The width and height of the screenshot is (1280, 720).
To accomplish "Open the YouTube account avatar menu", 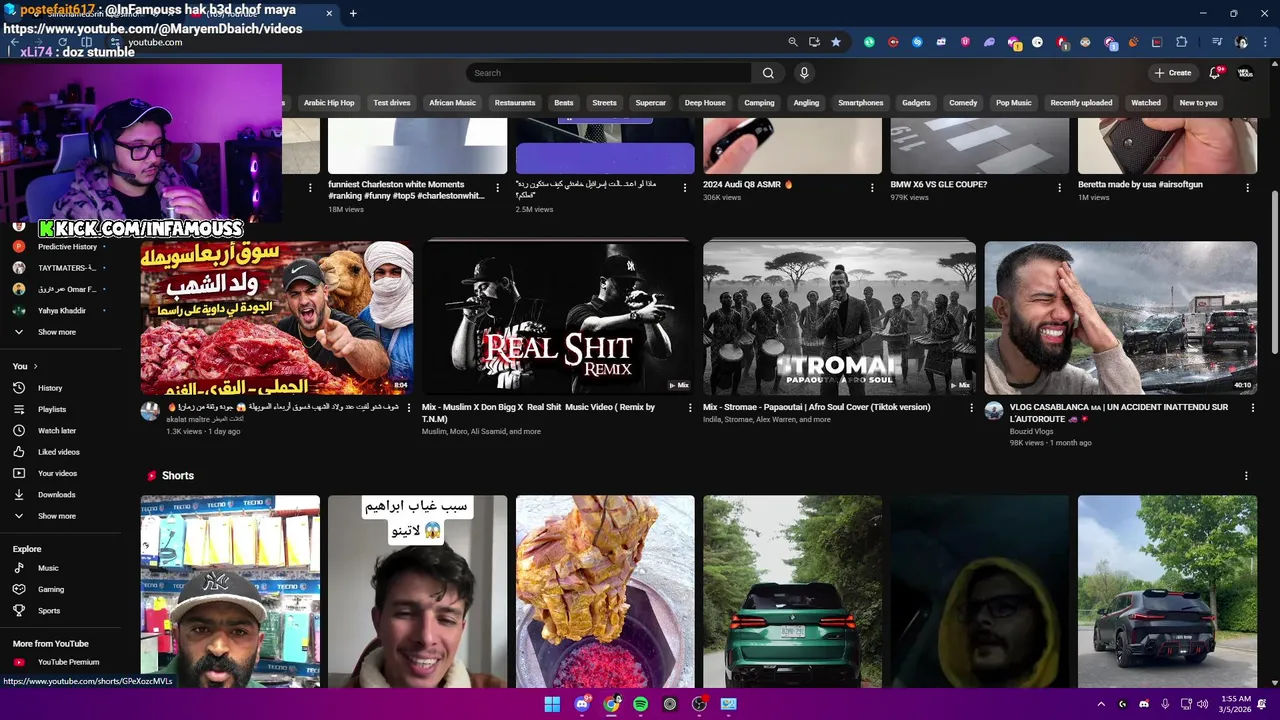I will coord(1245,73).
